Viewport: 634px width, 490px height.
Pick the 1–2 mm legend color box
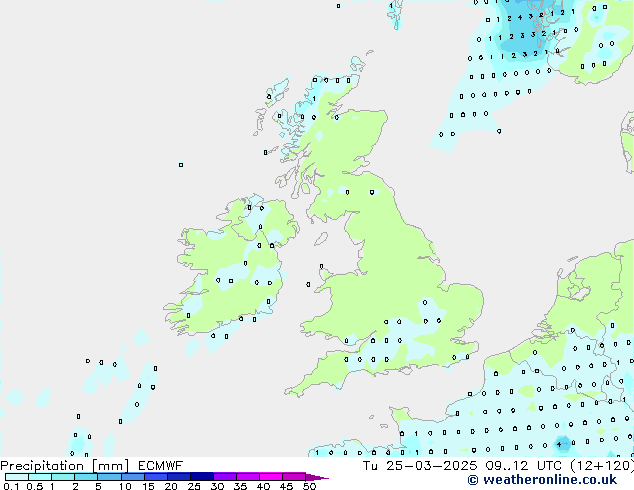click(63, 477)
